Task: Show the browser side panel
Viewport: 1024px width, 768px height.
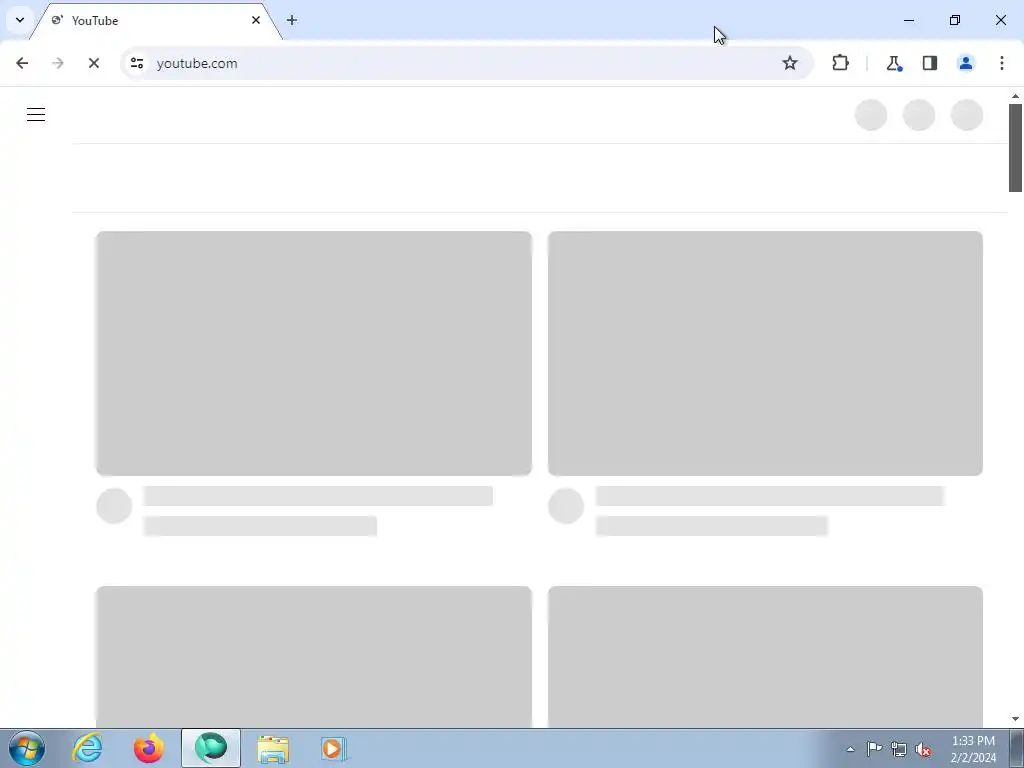Action: [930, 63]
